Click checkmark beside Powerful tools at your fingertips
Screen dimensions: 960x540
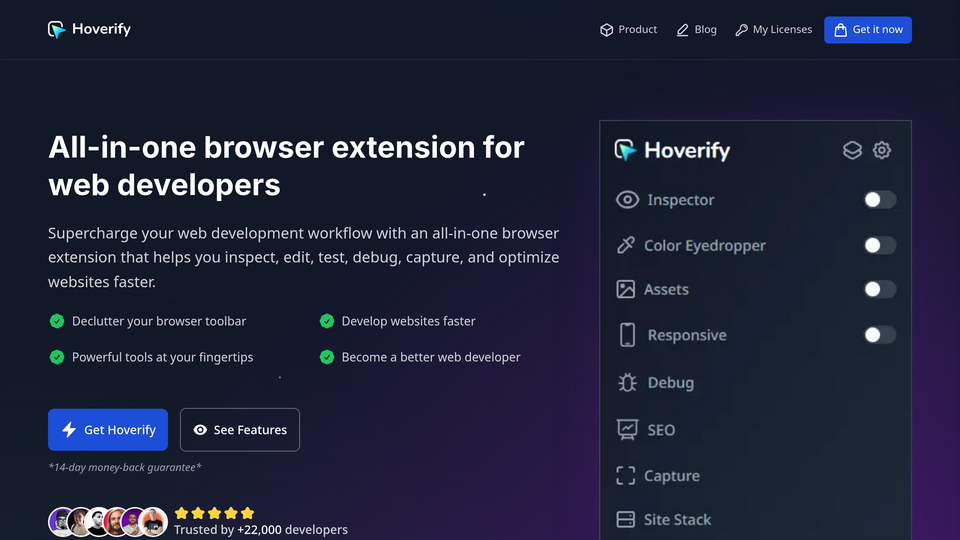[x=57, y=357]
